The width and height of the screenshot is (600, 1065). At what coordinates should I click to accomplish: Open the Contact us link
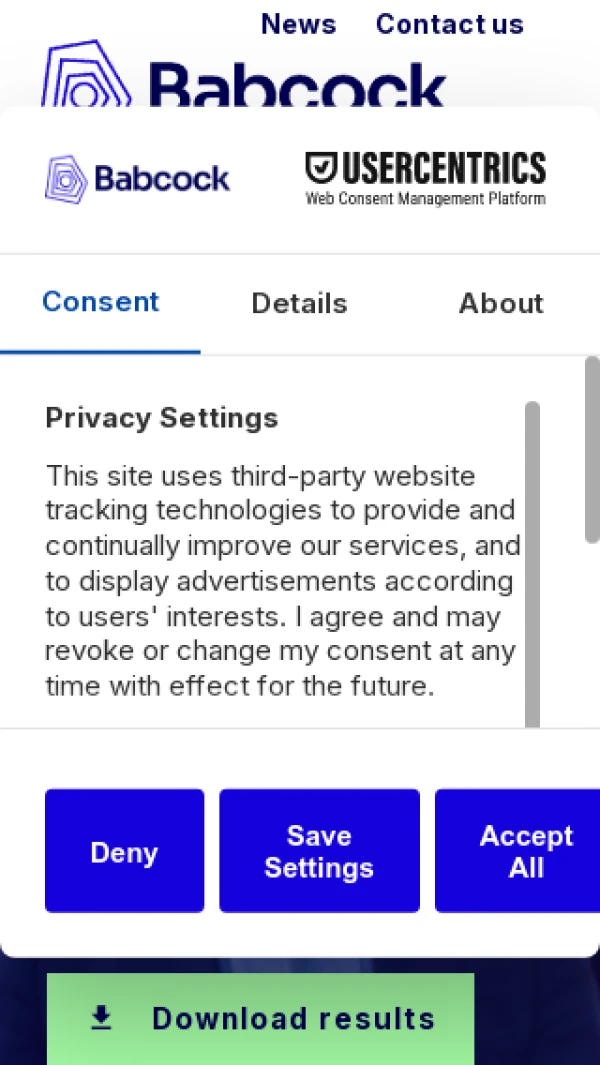coord(449,24)
